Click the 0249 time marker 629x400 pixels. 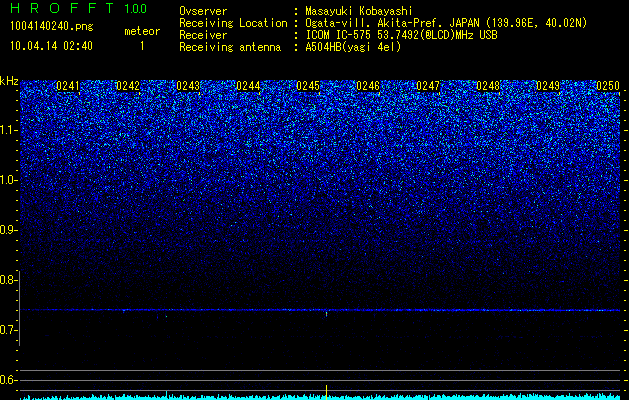coord(548,86)
